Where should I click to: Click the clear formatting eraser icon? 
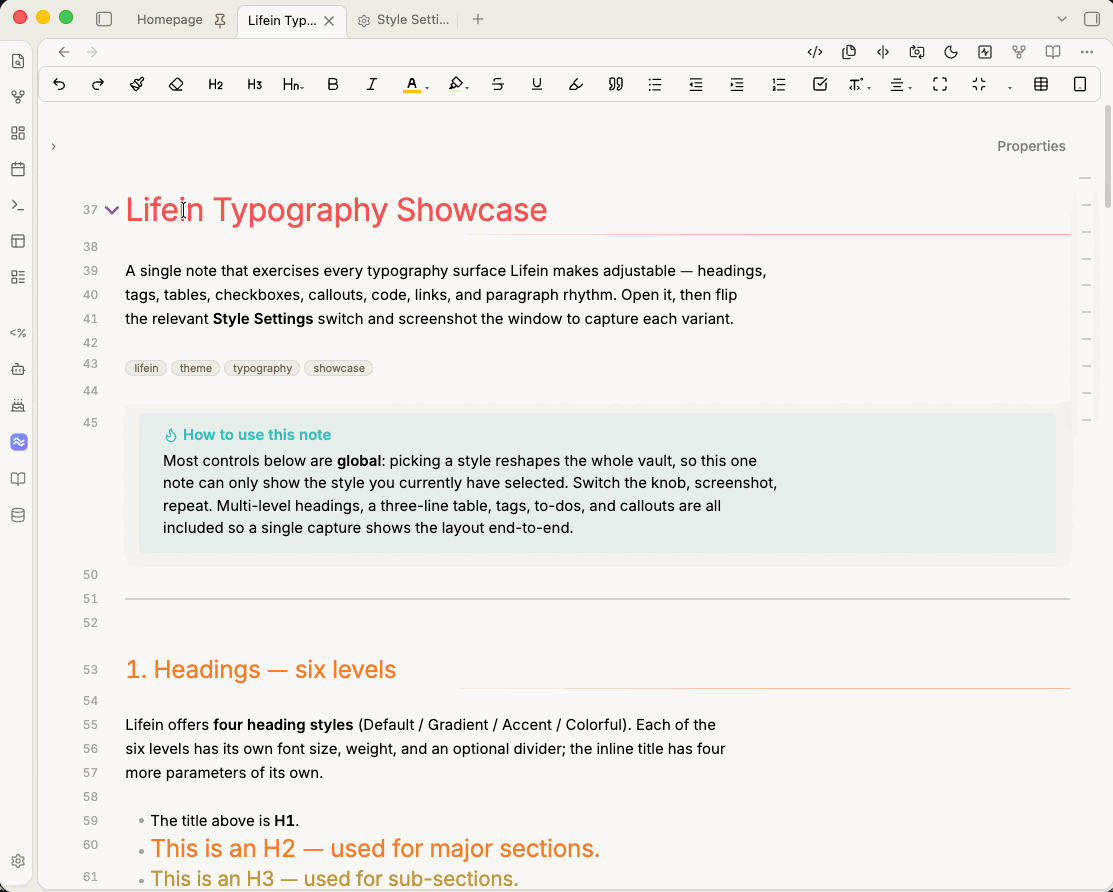click(x=176, y=84)
